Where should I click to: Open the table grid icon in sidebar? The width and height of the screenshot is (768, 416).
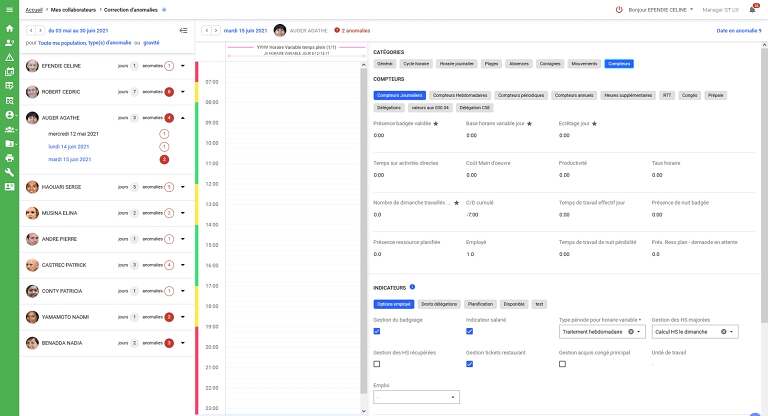tap(9, 86)
